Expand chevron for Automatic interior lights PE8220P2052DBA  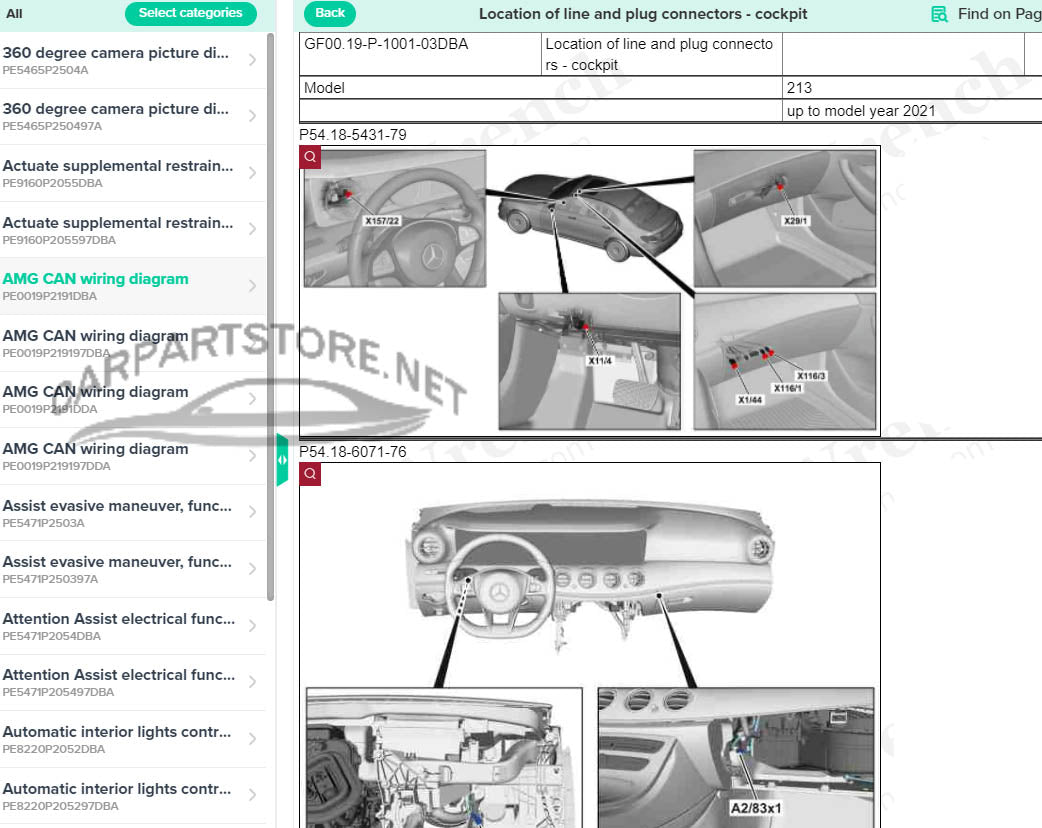pyautogui.click(x=251, y=739)
